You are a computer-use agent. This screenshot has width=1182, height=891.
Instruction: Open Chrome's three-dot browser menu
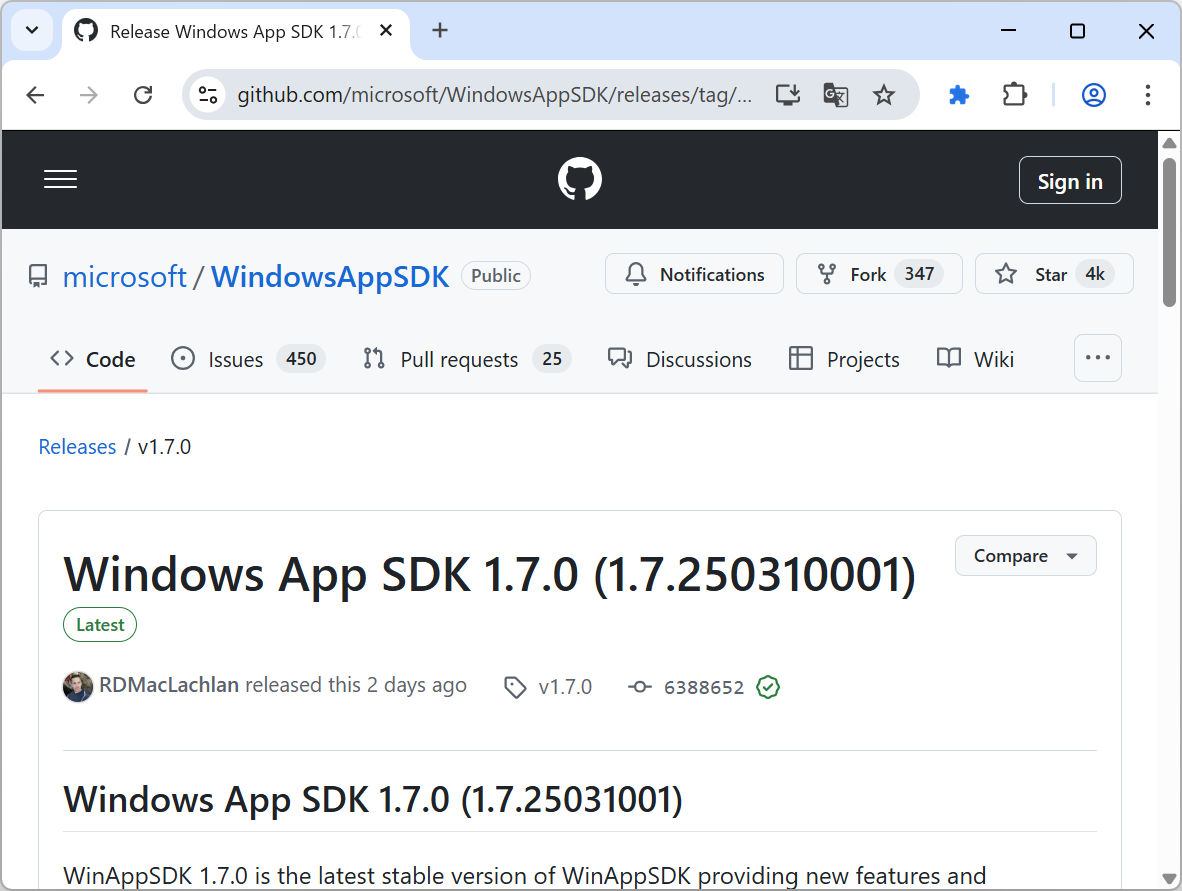[1147, 95]
